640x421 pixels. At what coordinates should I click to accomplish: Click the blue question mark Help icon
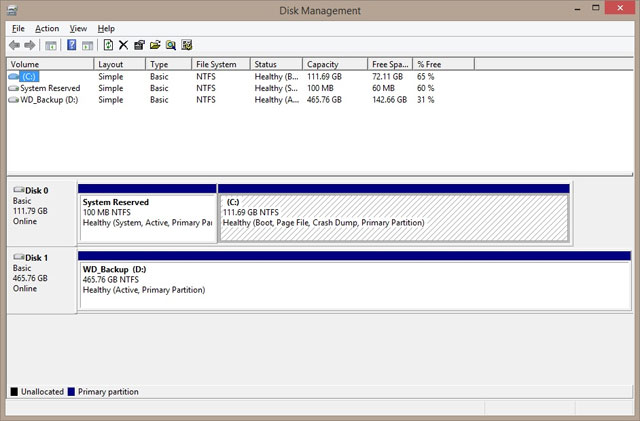coord(72,45)
